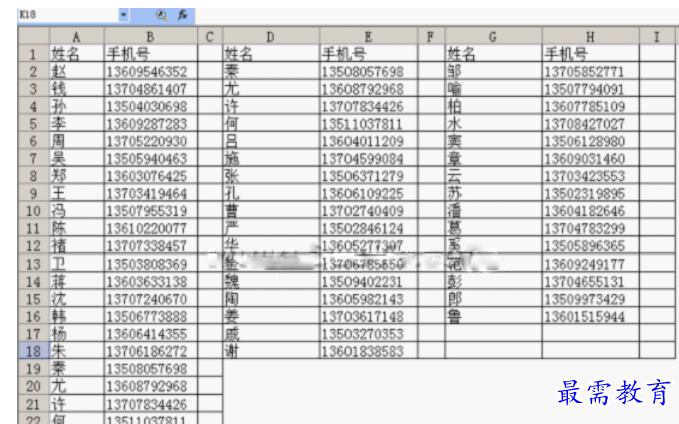
Task: Select column B header
Action: [x=151, y=37]
